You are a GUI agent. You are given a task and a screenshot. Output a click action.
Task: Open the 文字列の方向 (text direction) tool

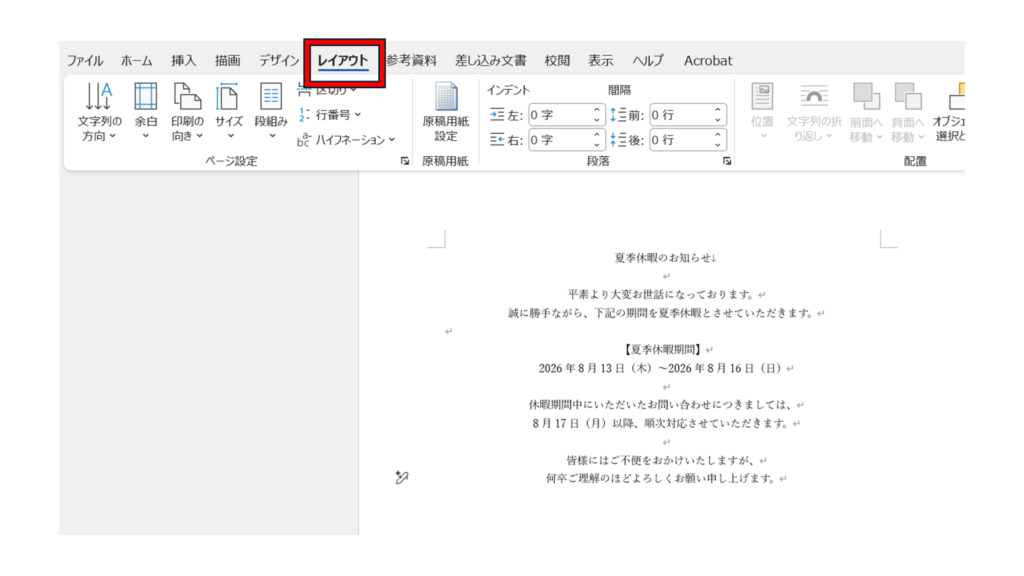[99, 110]
